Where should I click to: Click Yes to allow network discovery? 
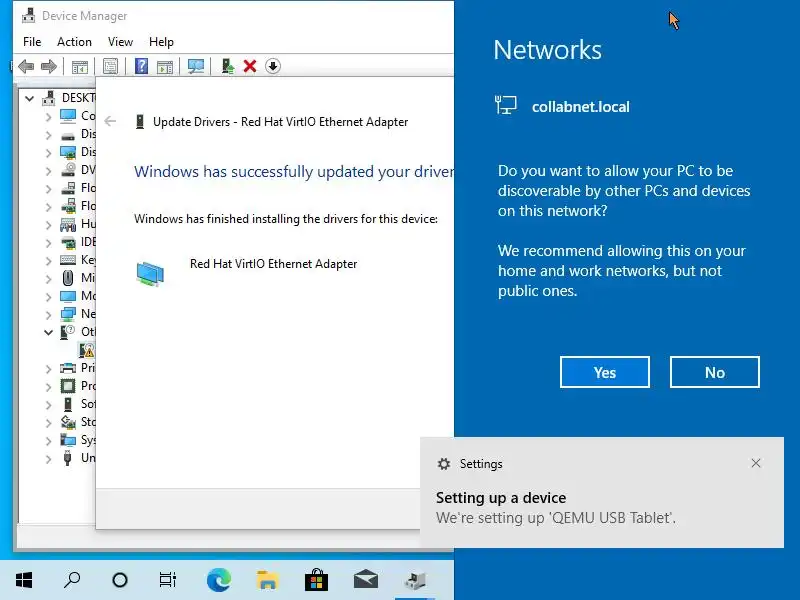[x=605, y=372]
